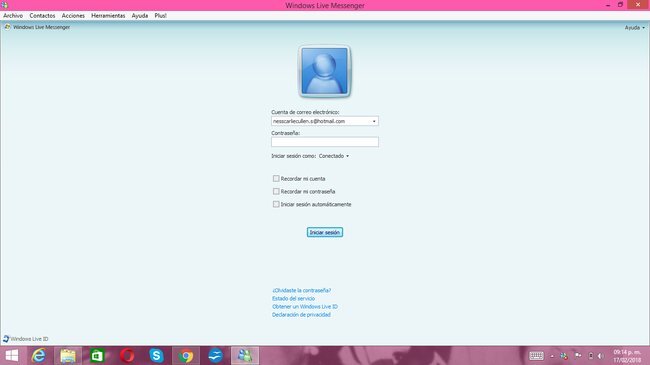Image resolution: width=650 pixels, height=365 pixels.
Task: Launch Opera browser from the taskbar
Action: [127, 355]
